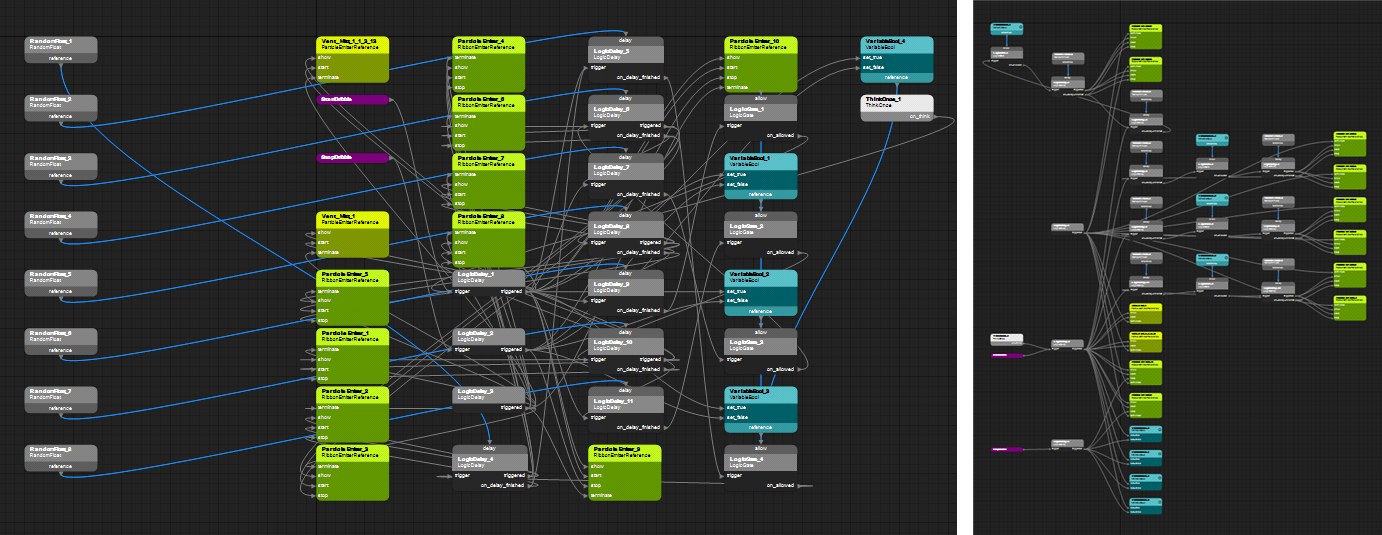Select the LogicDelay_11 node
The image size is (1382, 535).
[x=625, y=408]
